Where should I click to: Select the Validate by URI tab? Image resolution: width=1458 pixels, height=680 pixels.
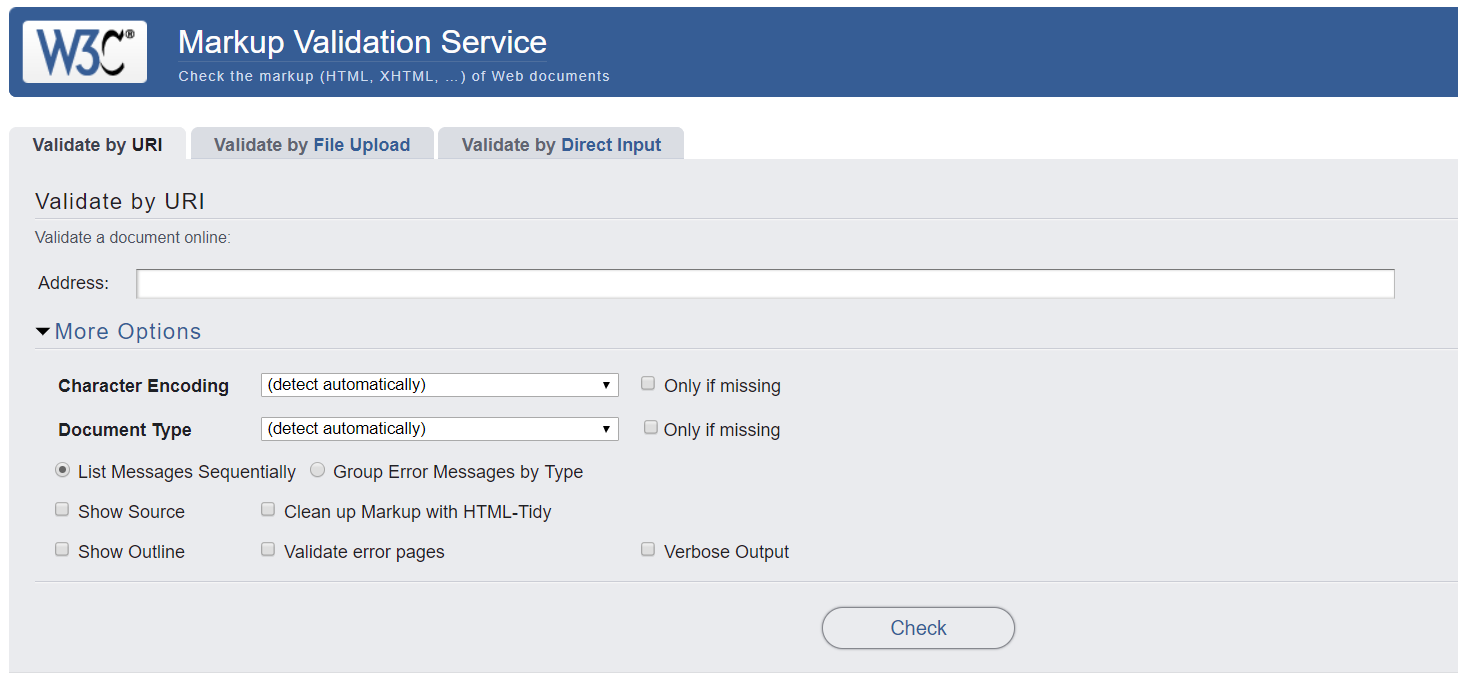click(97, 143)
